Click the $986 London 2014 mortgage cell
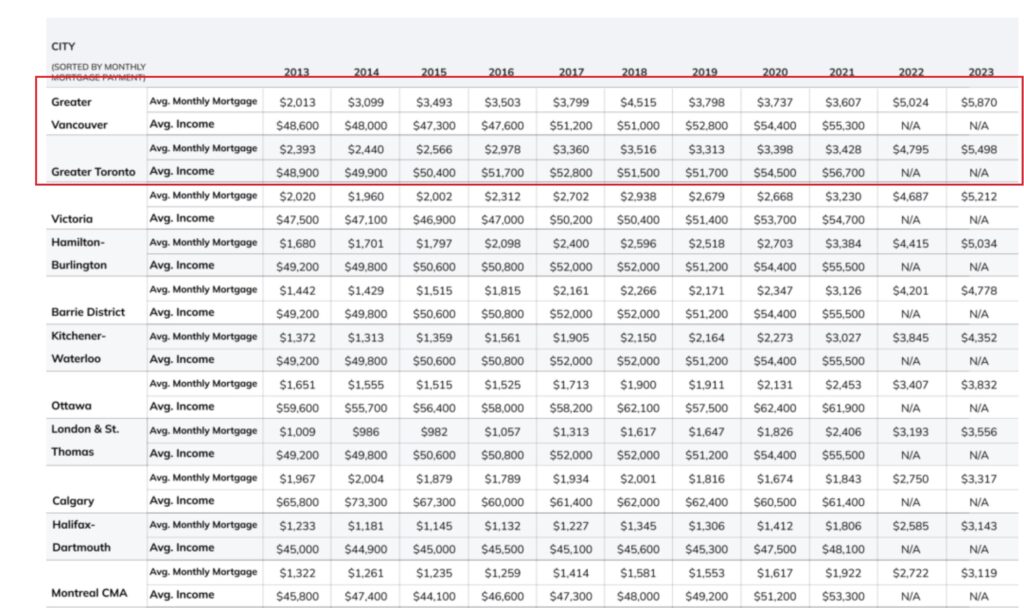Image resolution: width=1024 pixels, height=608 pixels. tap(365, 431)
